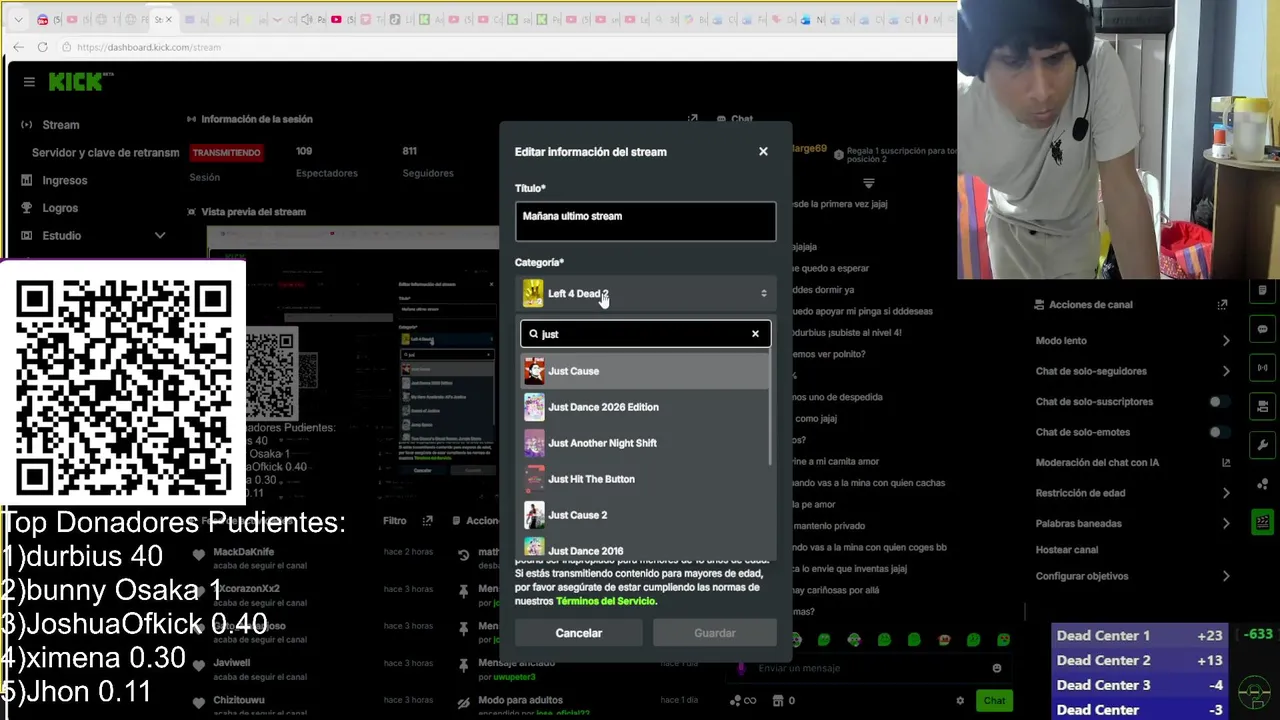
Task: Click the Logros trophy icon
Action: [26, 208]
